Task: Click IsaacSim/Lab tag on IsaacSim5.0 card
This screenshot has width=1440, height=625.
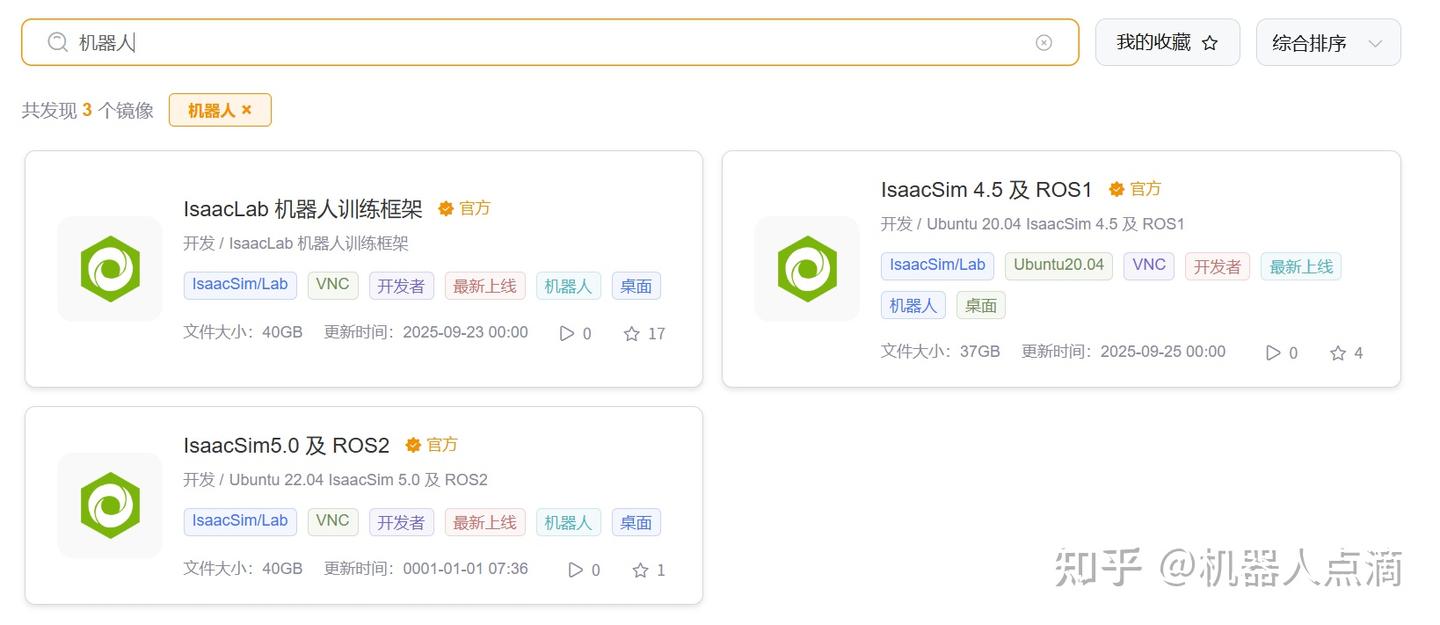Action: tap(240, 521)
